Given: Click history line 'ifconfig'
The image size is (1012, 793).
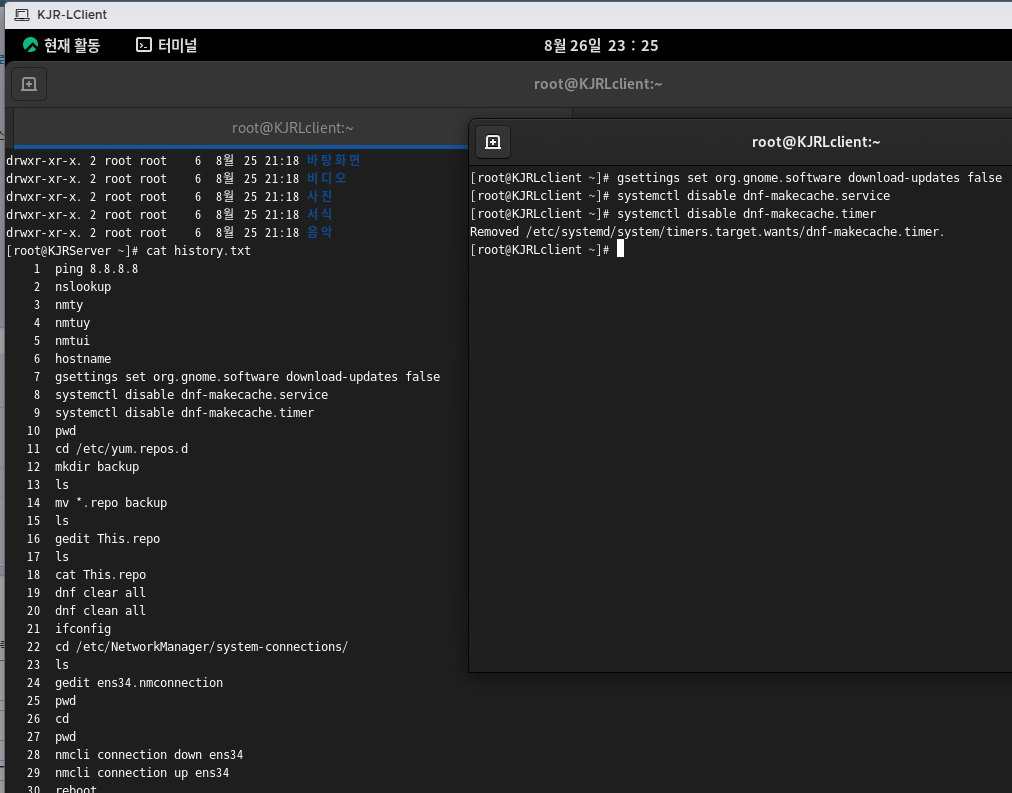Looking at the screenshot, I should [83, 629].
